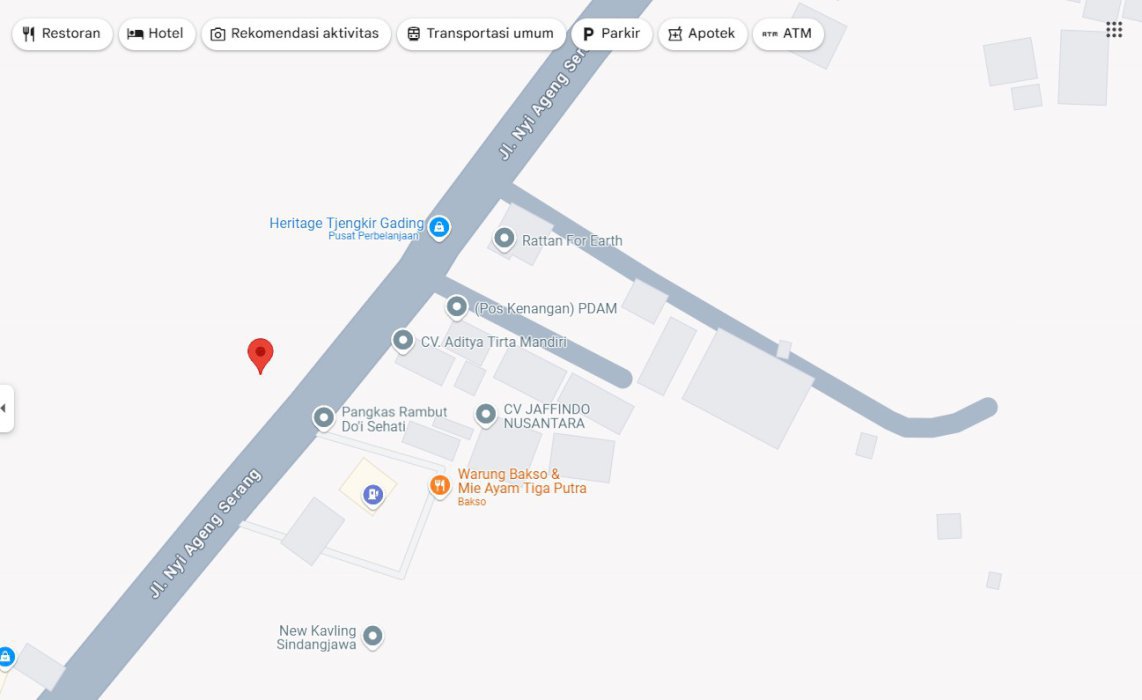Click the red dropped location pin
This screenshot has height=700, width=1142.
[260, 355]
